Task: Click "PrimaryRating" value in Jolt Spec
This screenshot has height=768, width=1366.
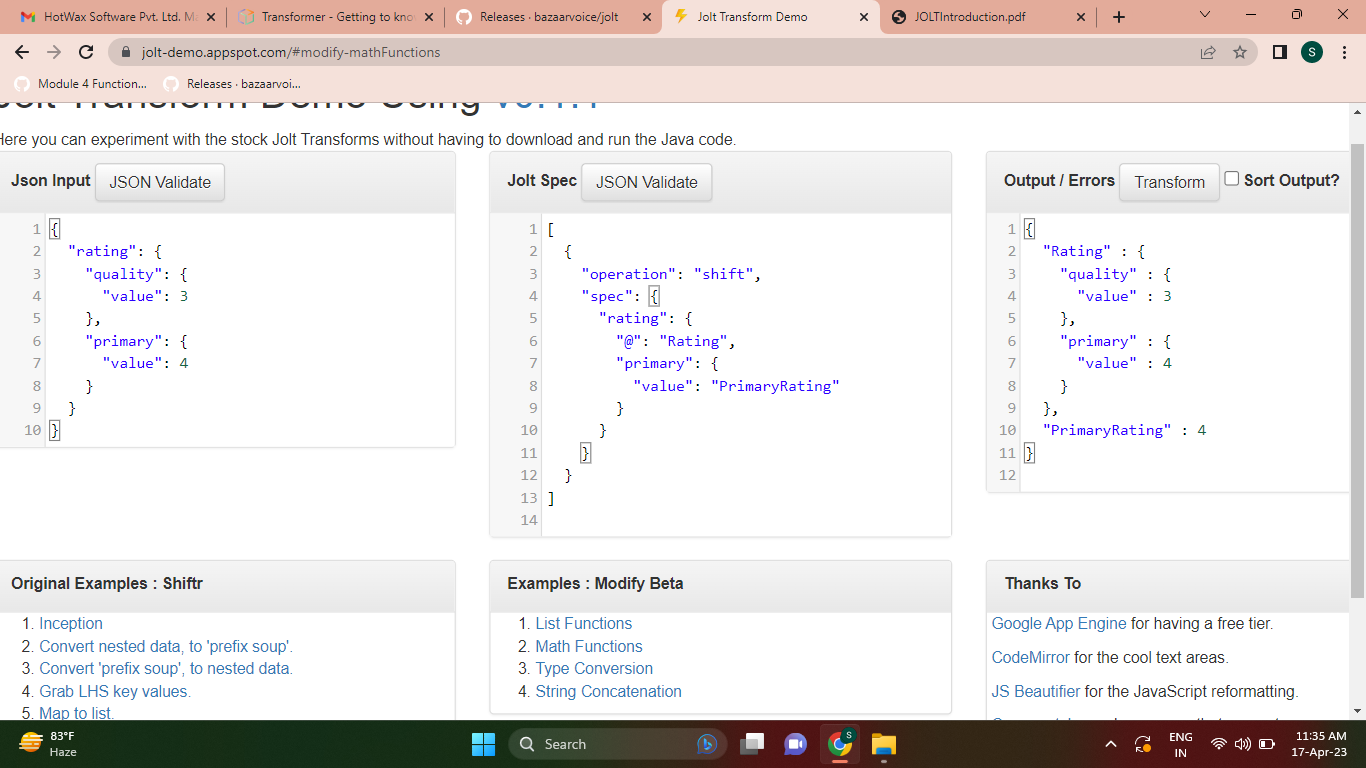Action: click(x=775, y=386)
